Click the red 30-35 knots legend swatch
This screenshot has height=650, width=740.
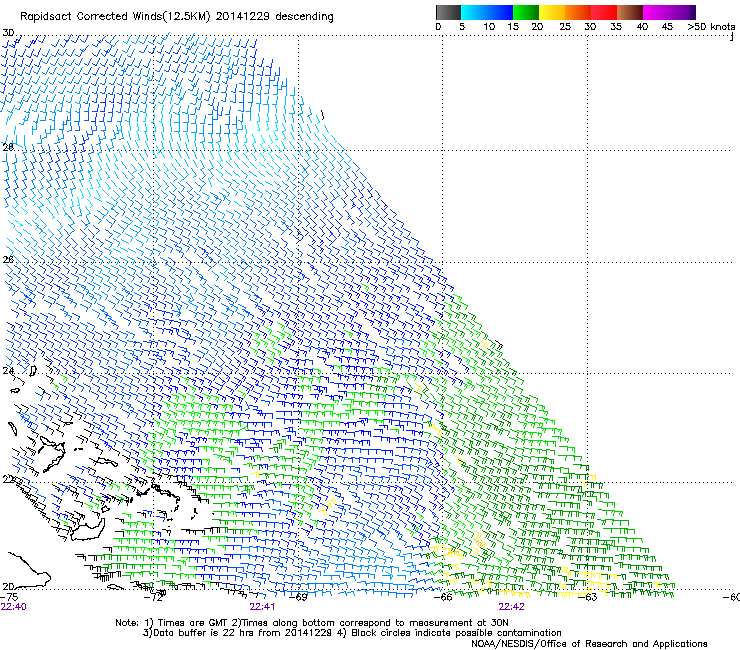604,12
